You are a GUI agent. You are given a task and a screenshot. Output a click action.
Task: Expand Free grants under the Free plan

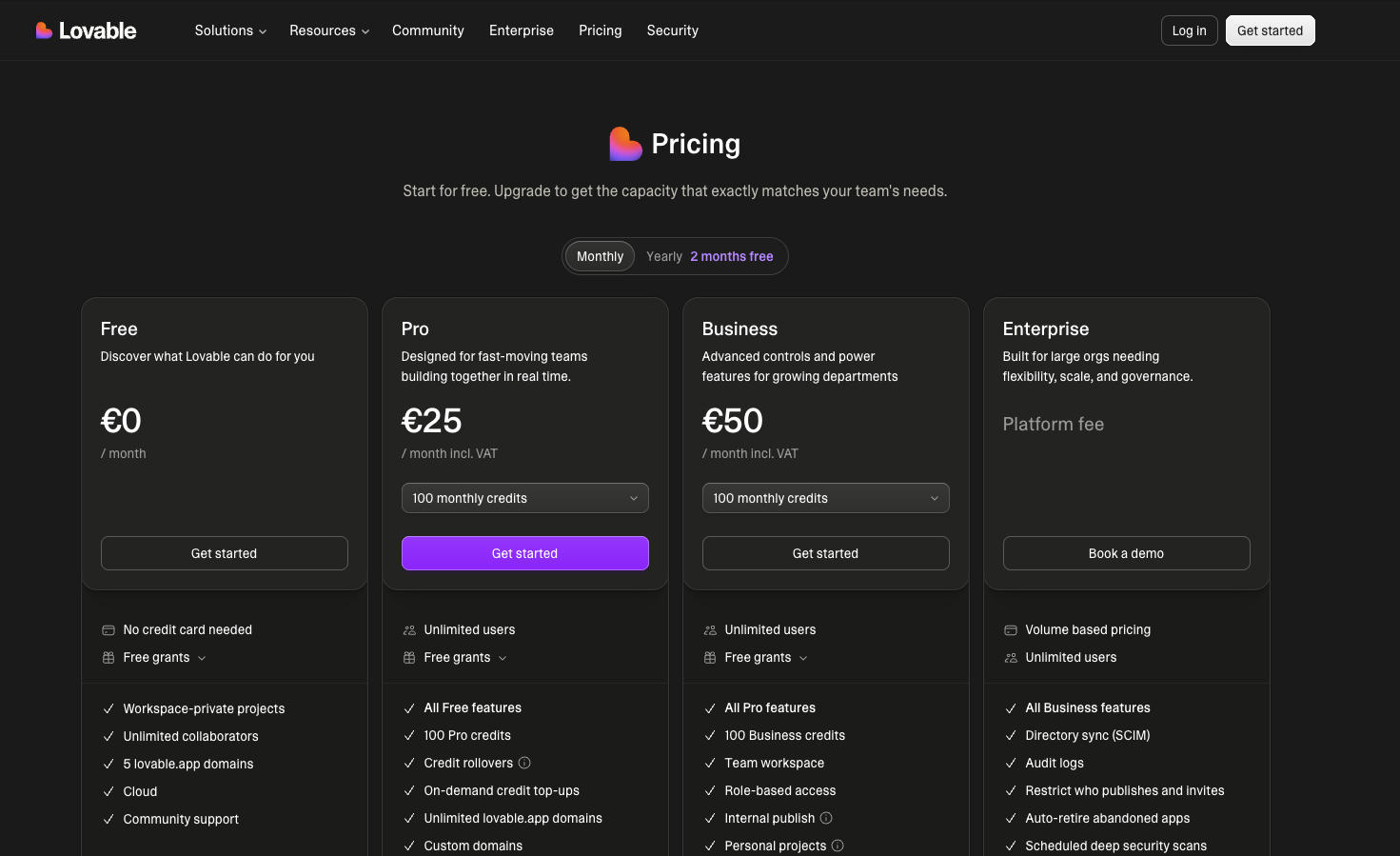pyautogui.click(x=165, y=658)
